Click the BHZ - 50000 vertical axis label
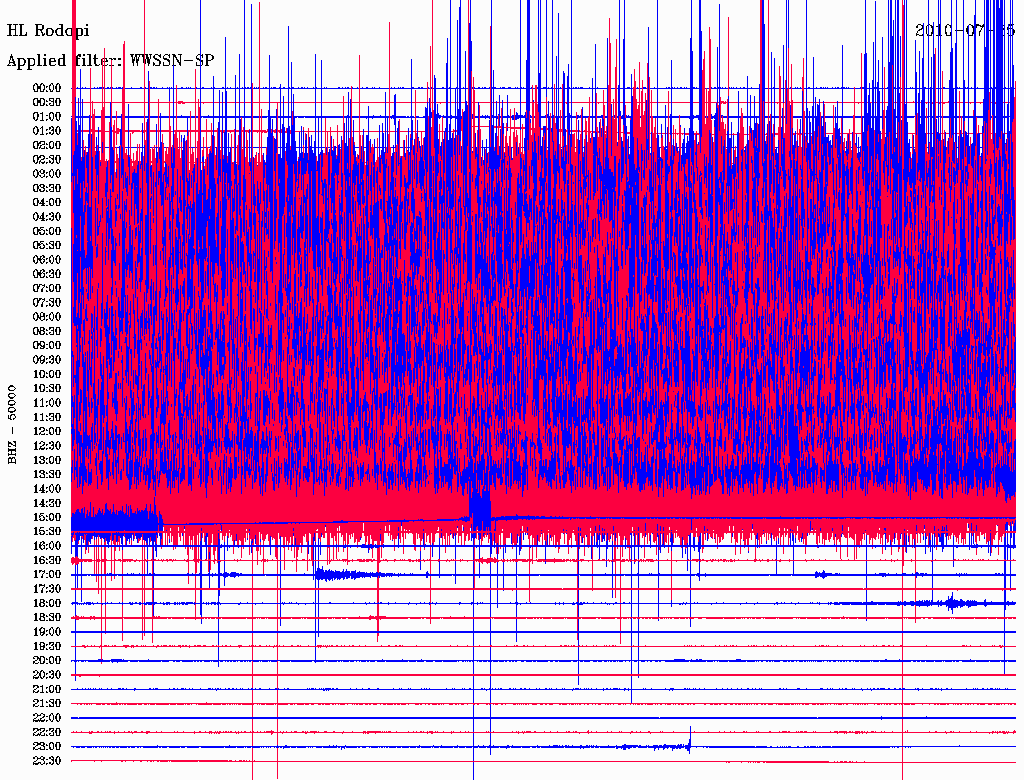 [13, 423]
